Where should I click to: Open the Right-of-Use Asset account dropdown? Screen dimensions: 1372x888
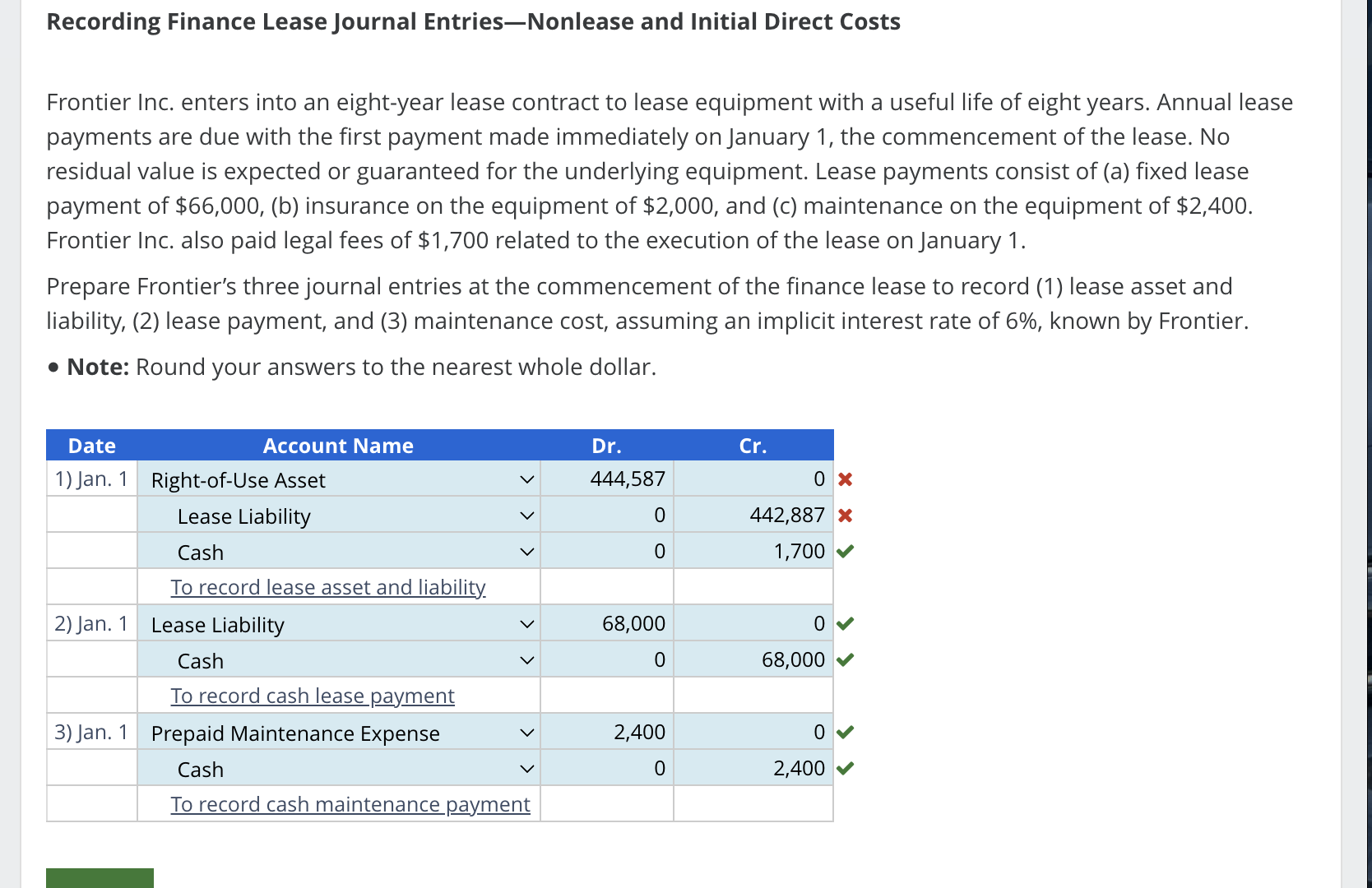(526, 479)
